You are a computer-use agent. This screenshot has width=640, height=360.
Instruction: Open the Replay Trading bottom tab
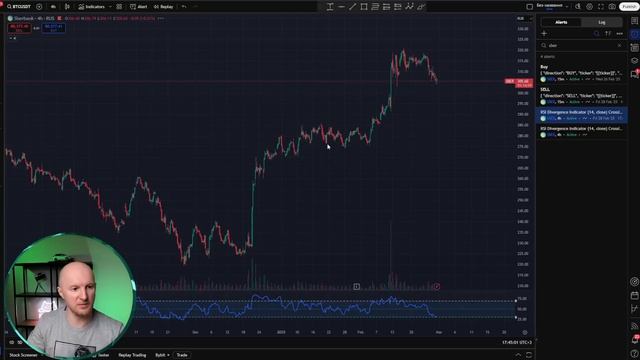(132, 355)
